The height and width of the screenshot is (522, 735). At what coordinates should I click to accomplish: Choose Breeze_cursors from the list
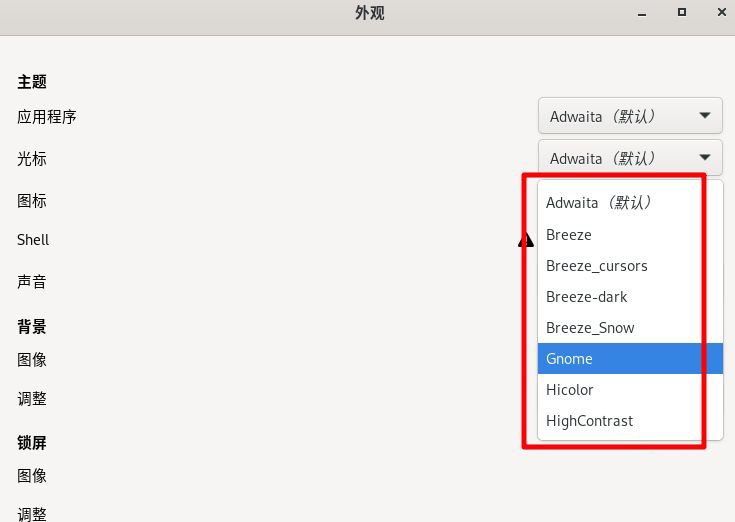pyautogui.click(x=630, y=266)
